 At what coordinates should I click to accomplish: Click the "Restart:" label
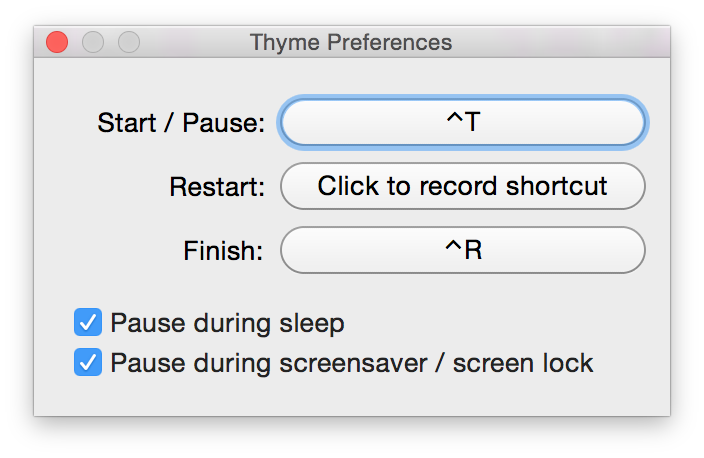[x=217, y=187]
